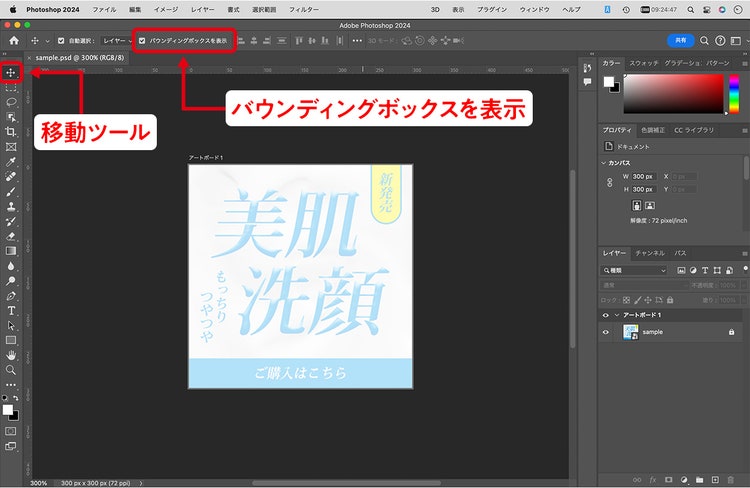Toggle the 自動選択 checkbox
Screen dimensions: 750x488
coord(61,41)
